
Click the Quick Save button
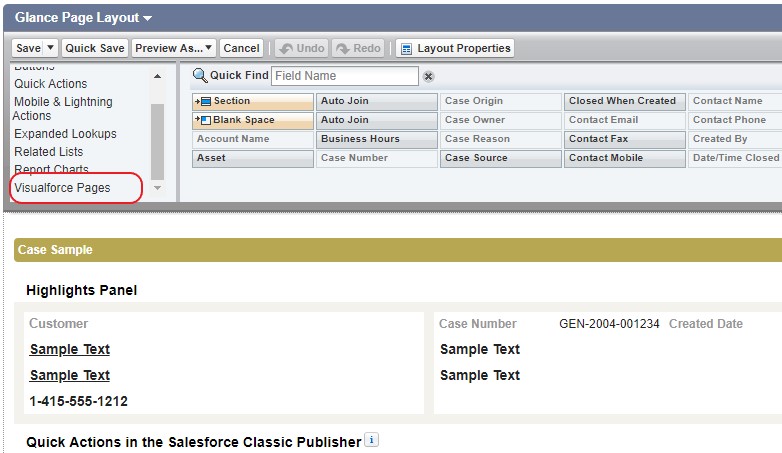(95, 48)
